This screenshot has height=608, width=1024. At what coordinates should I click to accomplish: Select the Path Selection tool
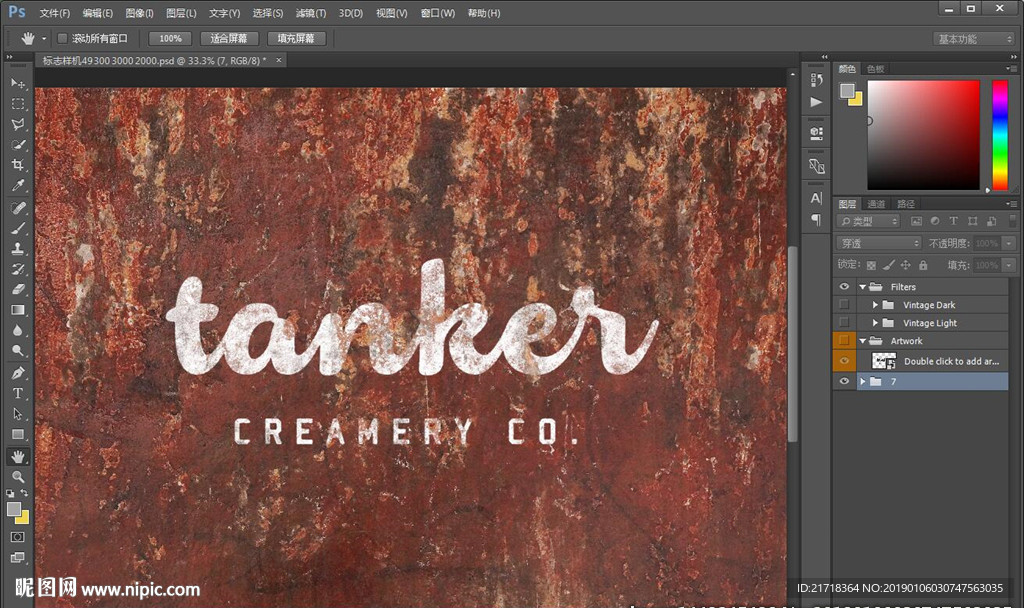[x=18, y=414]
